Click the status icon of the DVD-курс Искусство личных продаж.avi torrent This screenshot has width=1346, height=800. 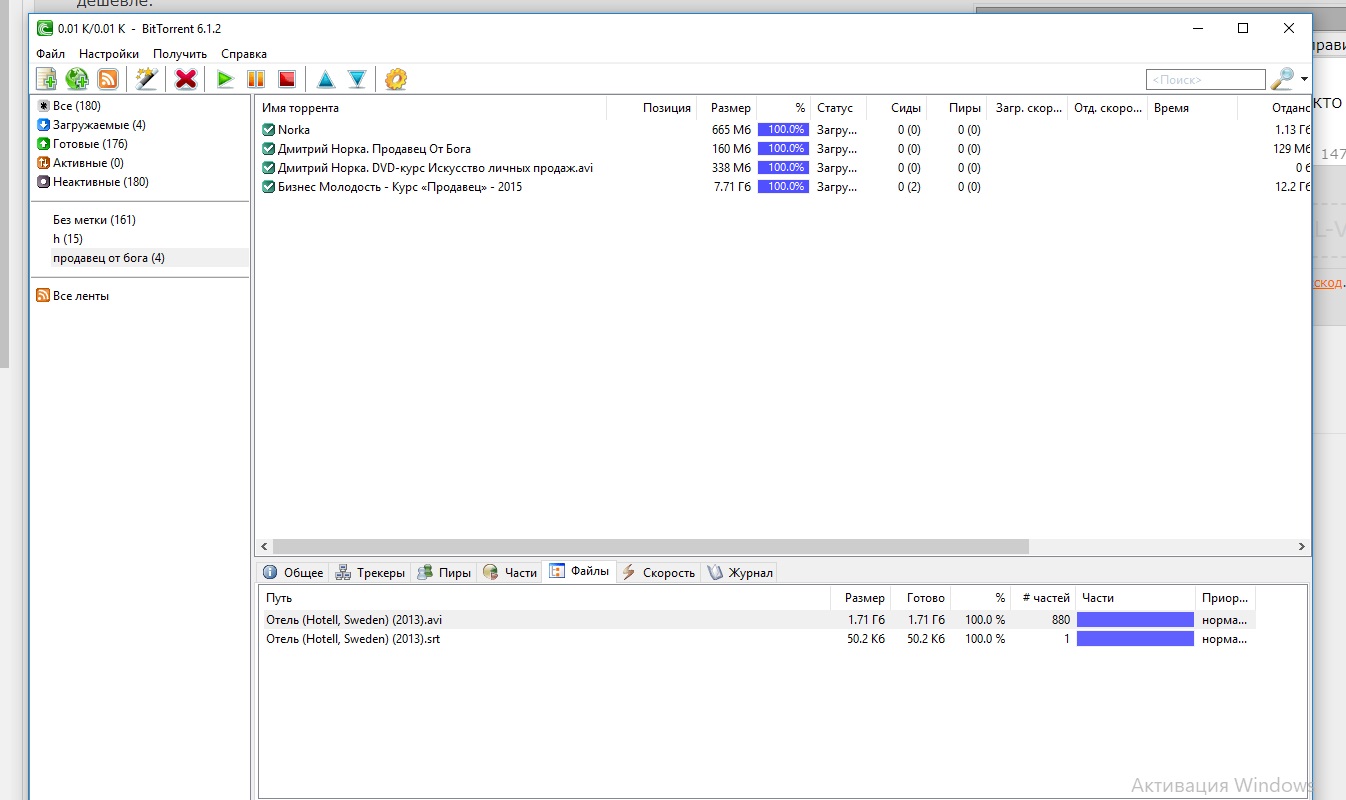click(x=268, y=168)
